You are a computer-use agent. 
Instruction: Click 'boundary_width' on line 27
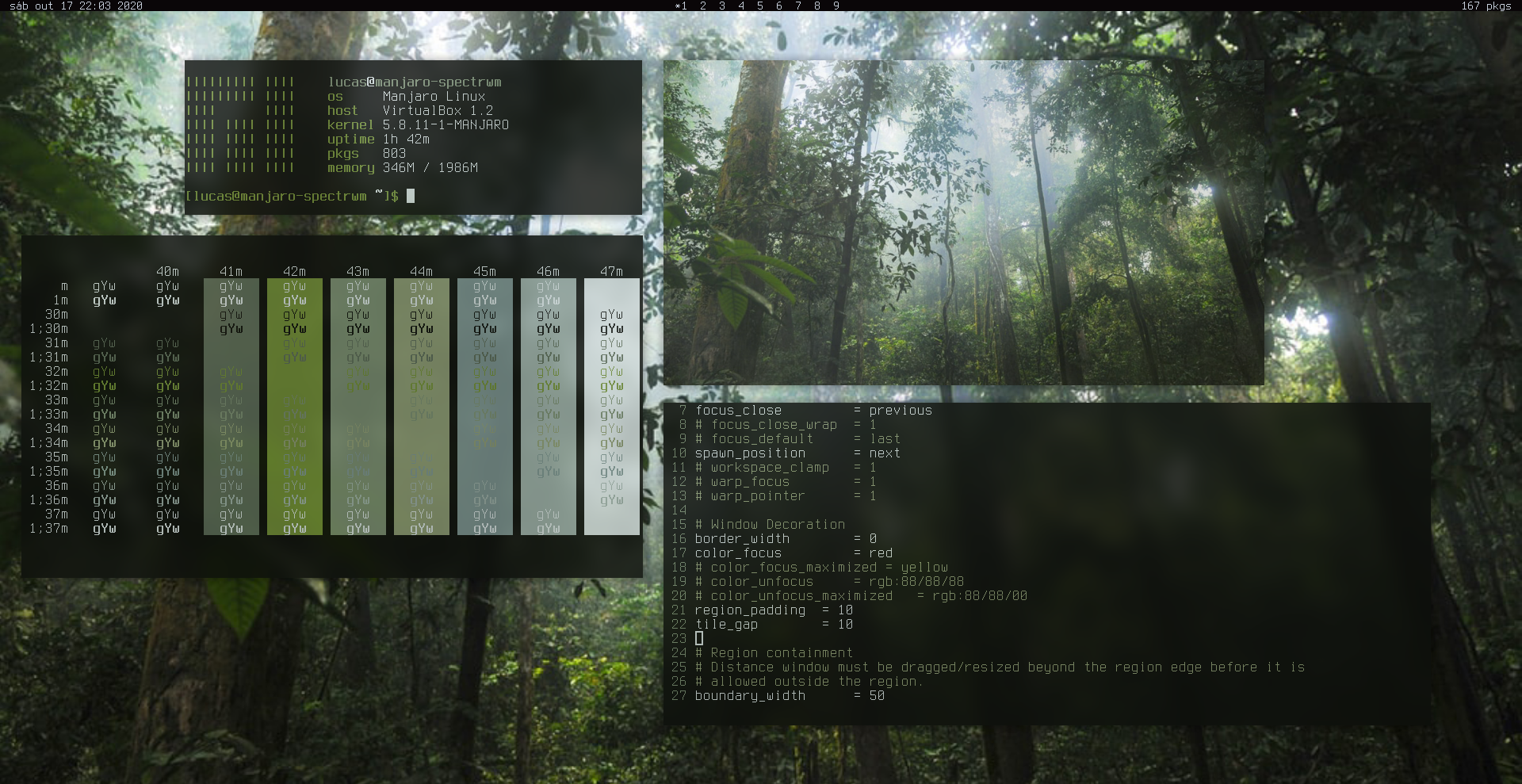tap(750, 695)
